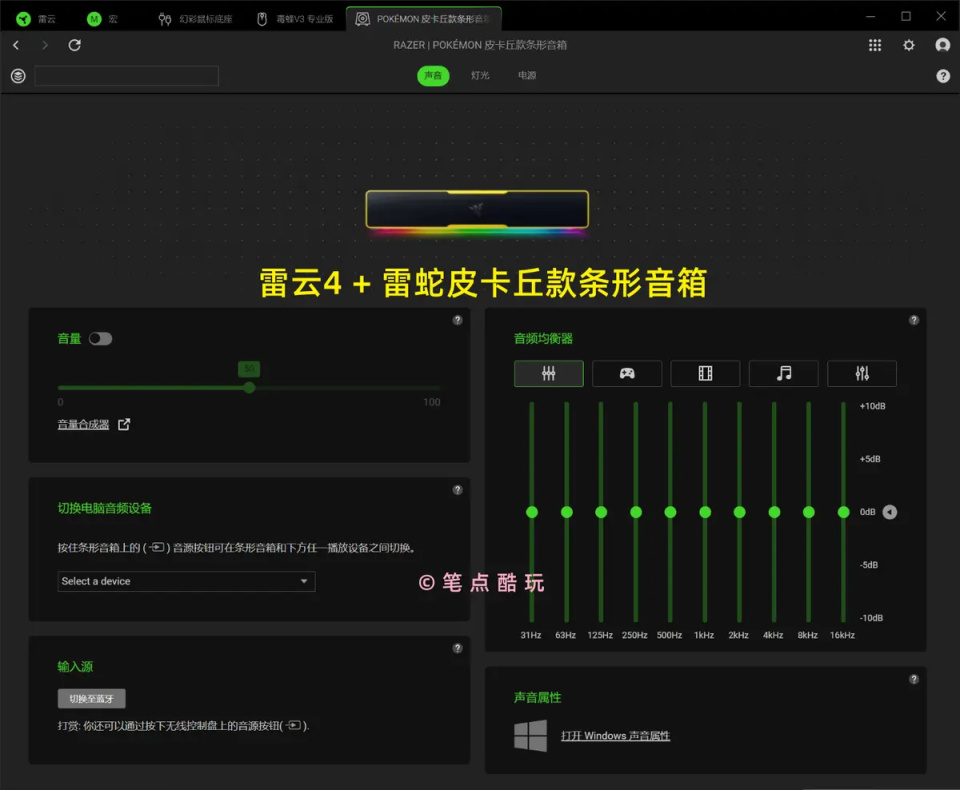The image size is (960, 790).
Task: Click the 声音属性 heading
Action: 538,698
